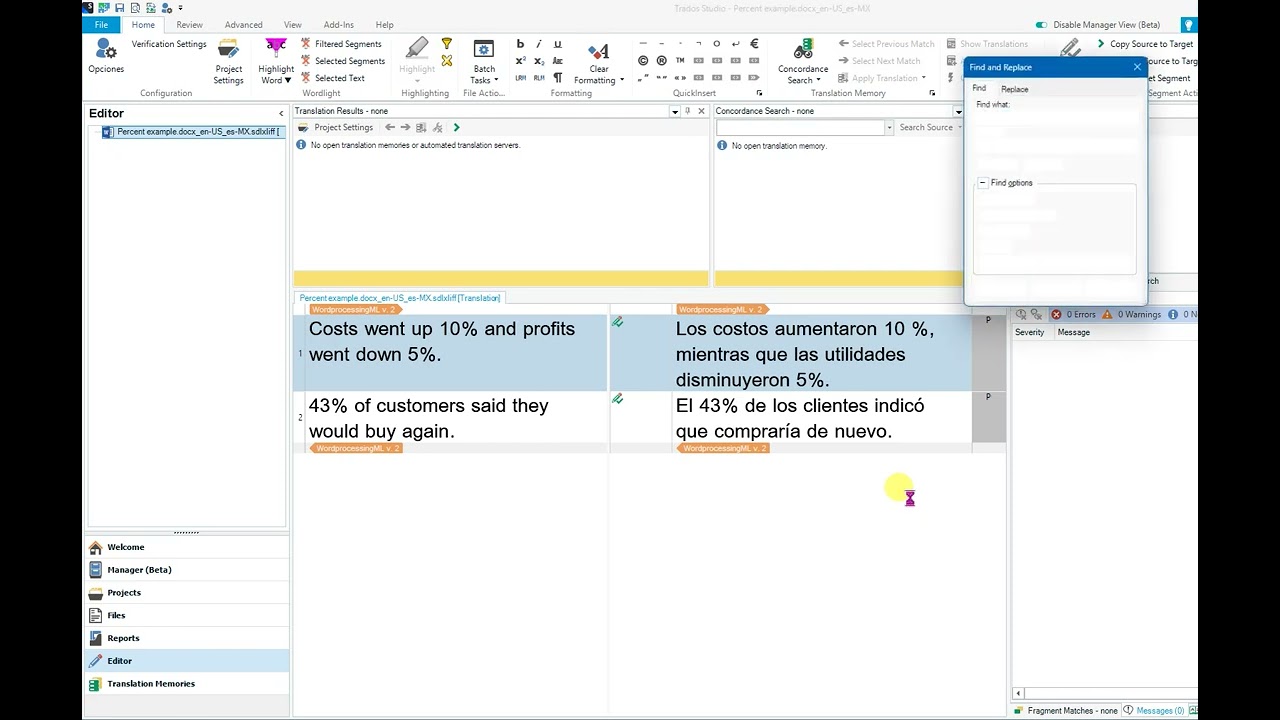Expand Translation Memory group dialog launcher
The image size is (1280, 720).
(x=932, y=93)
